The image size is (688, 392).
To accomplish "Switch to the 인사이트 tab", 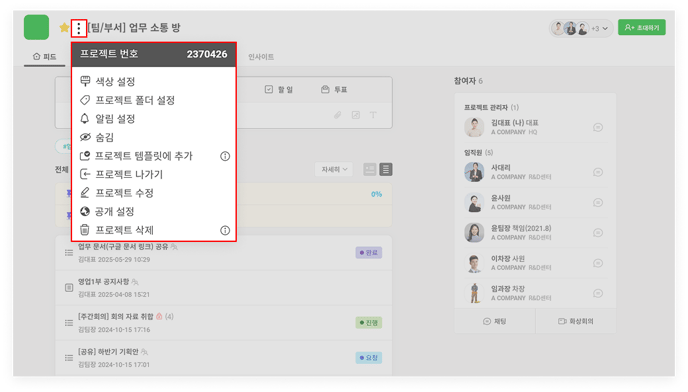I will (x=261, y=57).
